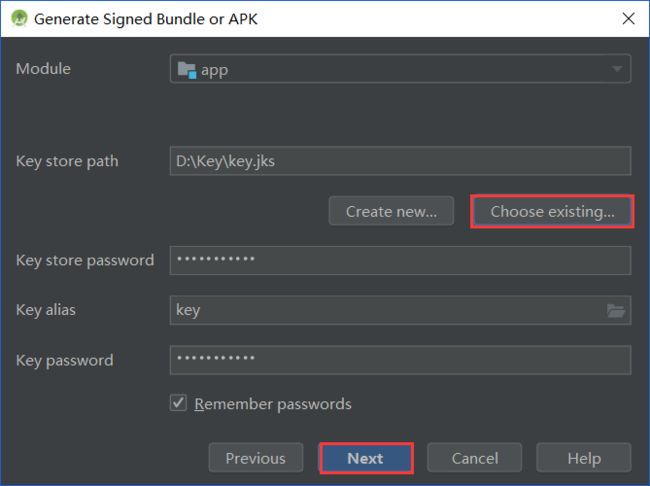This screenshot has width=650, height=486.
Task: Focus the Key store password field
Action: [x=400, y=260]
